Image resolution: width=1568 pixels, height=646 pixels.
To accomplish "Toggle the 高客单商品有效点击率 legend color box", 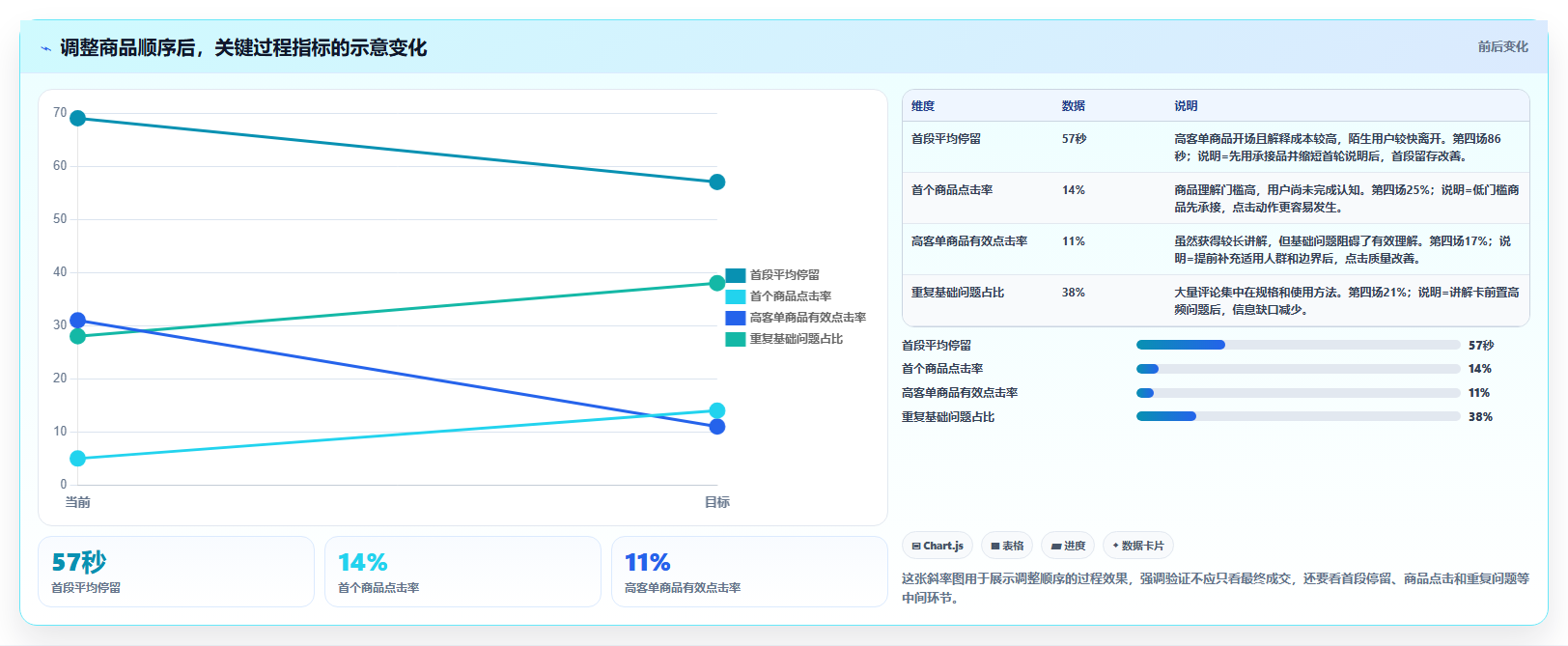I will tap(736, 318).
